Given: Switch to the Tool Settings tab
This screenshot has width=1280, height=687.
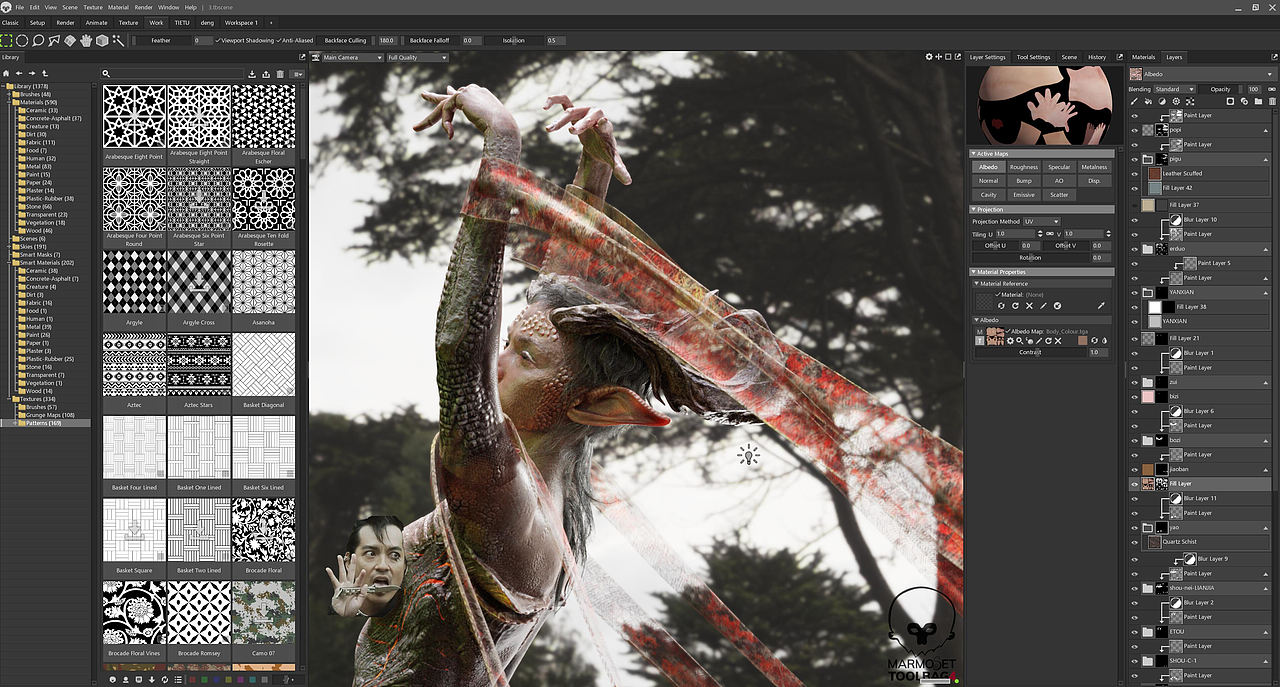Looking at the screenshot, I should [1033, 57].
